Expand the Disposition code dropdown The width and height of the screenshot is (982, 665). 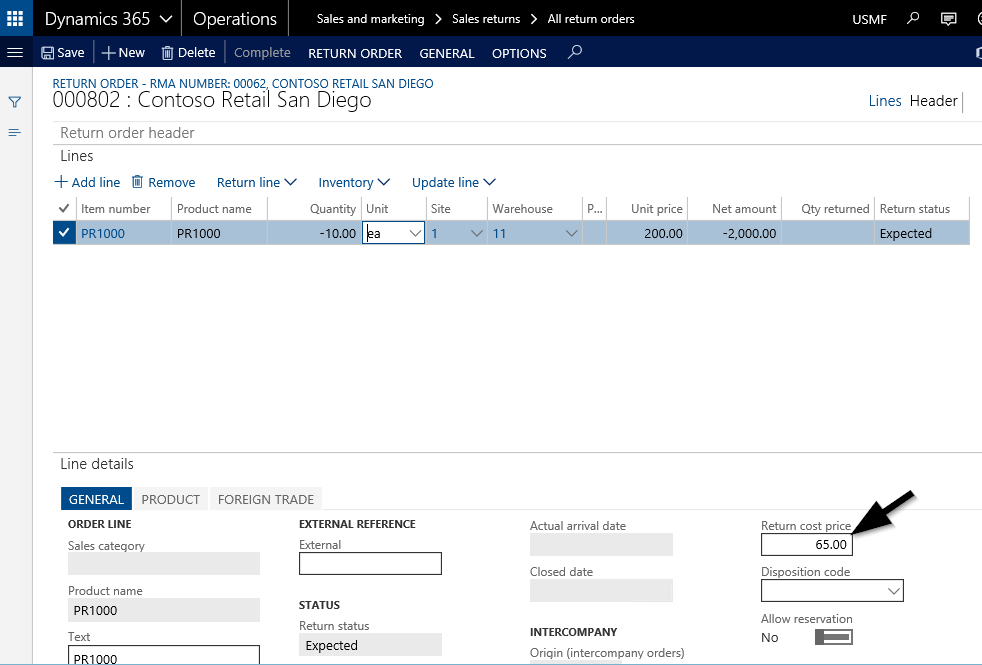point(892,591)
